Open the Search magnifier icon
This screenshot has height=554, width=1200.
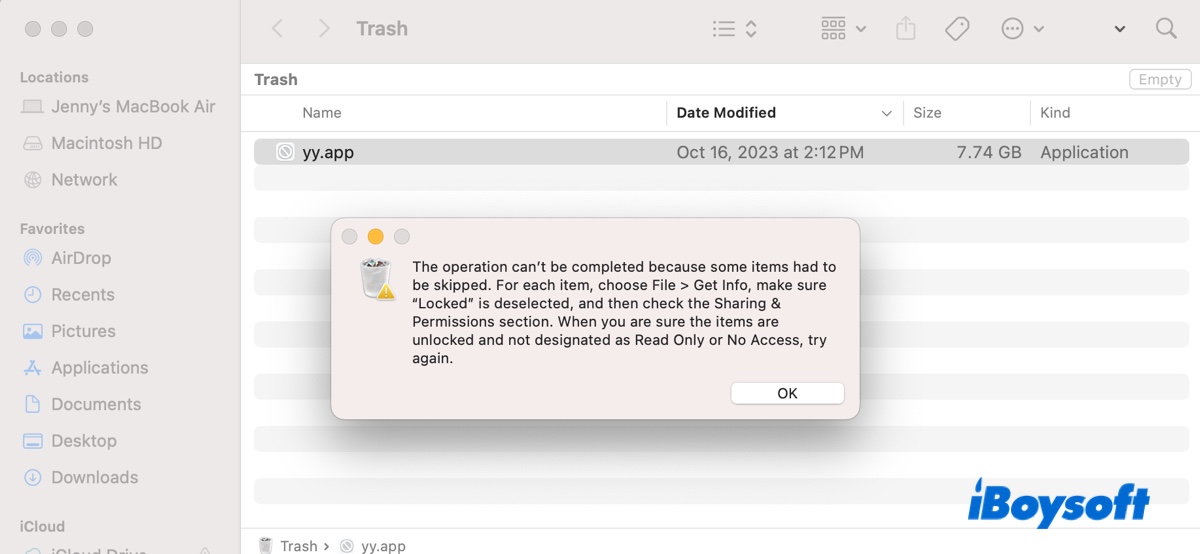pyautogui.click(x=1166, y=28)
